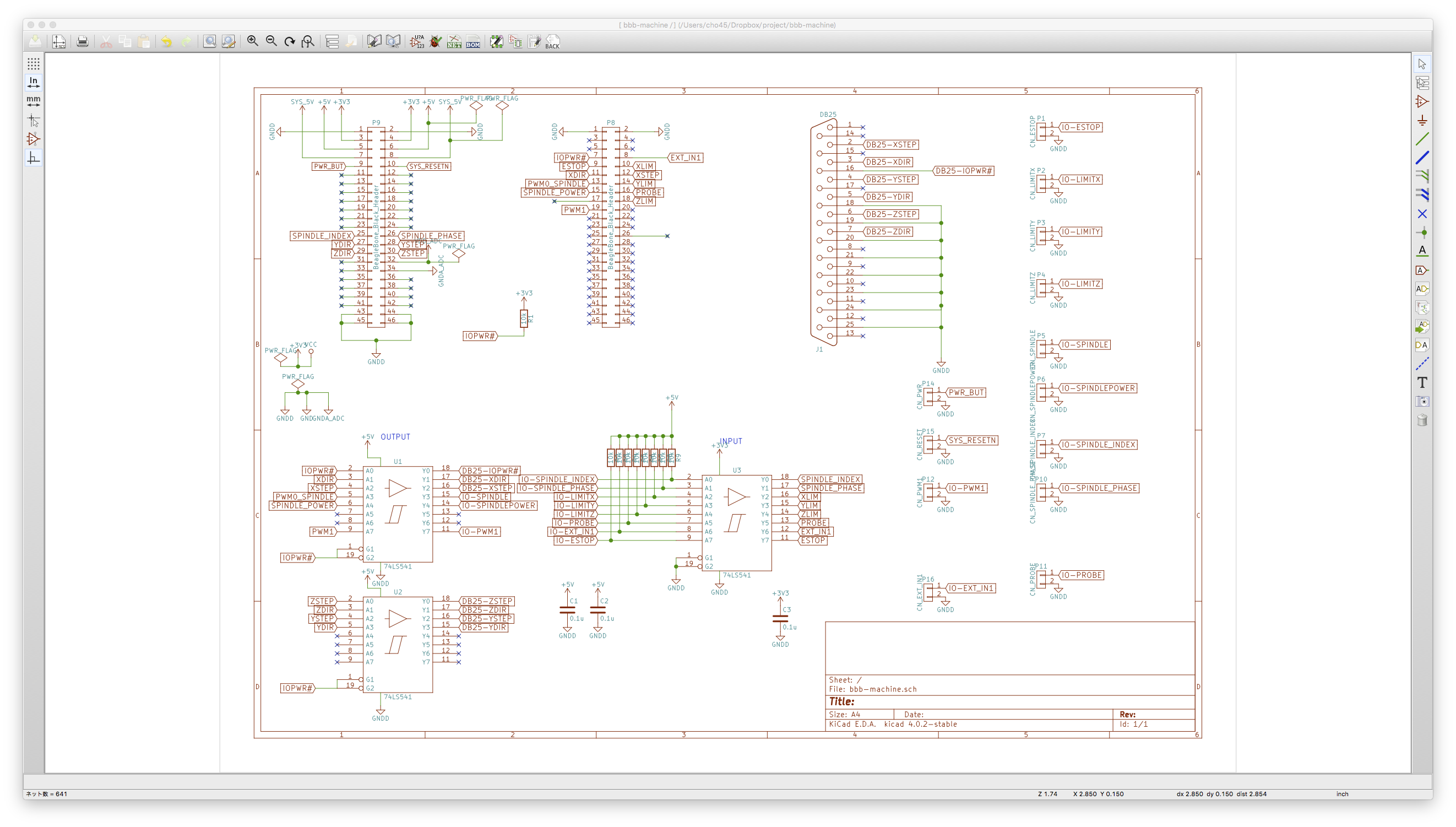
Task: Click the Annotate schematic components icon
Action: (417, 41)
